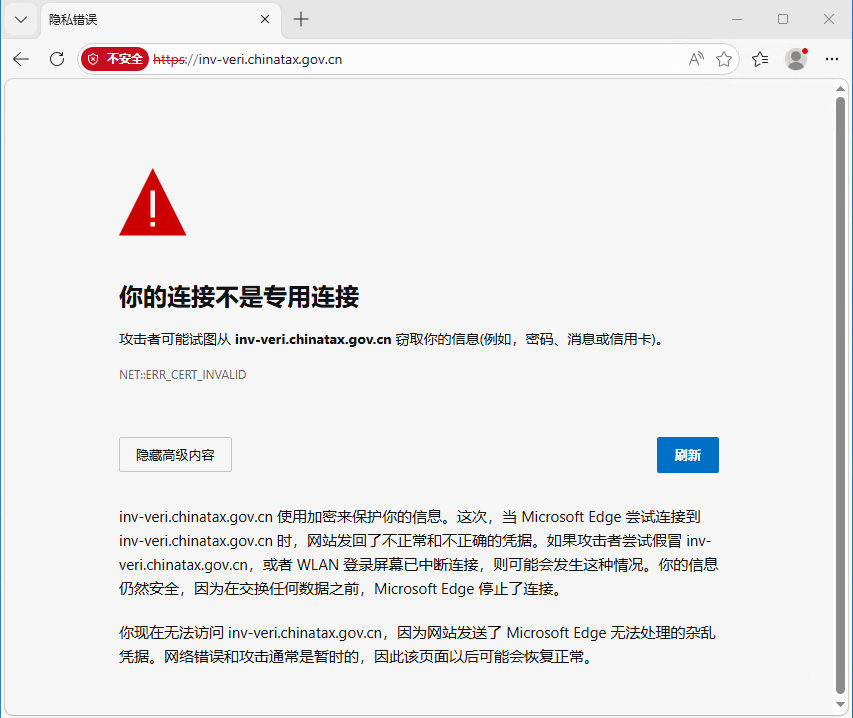
Task: Open a new tab with plus button
Action: tap(301, 19)
